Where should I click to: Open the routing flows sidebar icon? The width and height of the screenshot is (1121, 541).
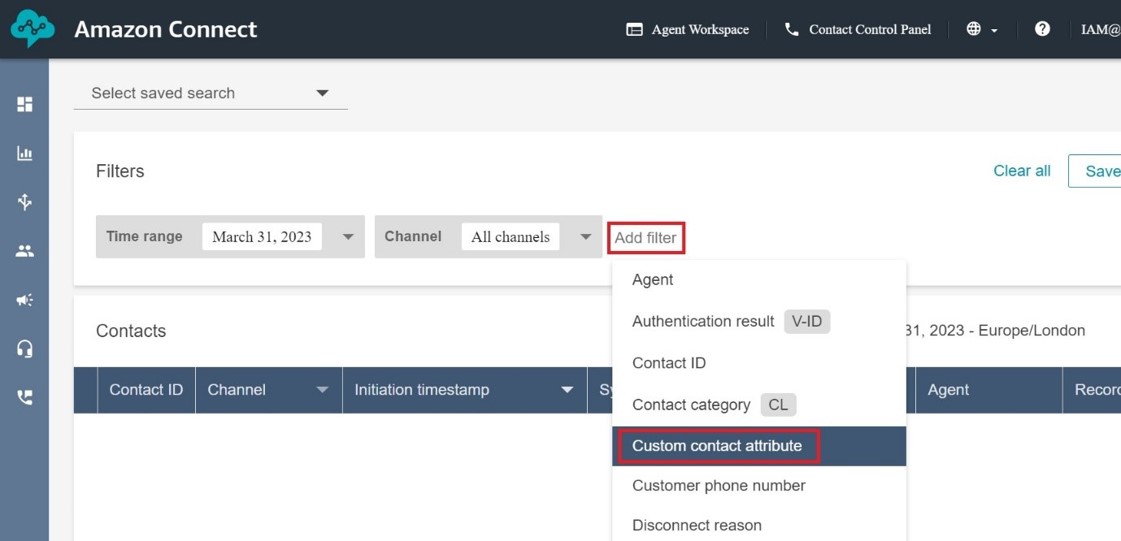pos(25,202)
